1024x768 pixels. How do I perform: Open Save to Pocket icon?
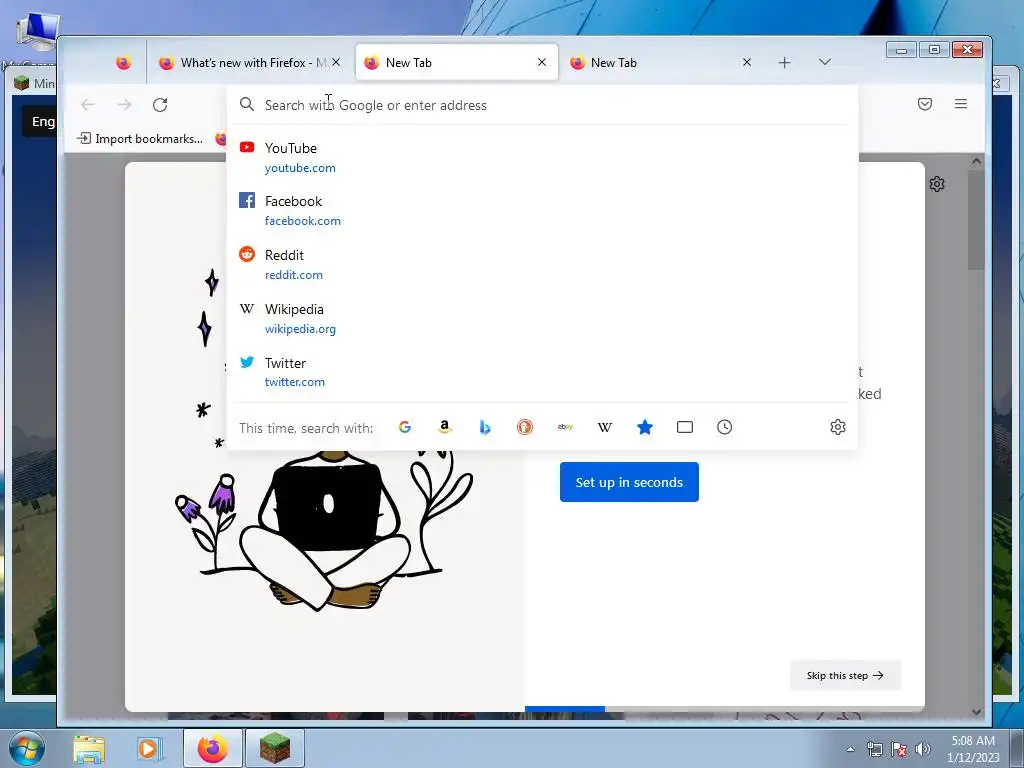point(925,104)
